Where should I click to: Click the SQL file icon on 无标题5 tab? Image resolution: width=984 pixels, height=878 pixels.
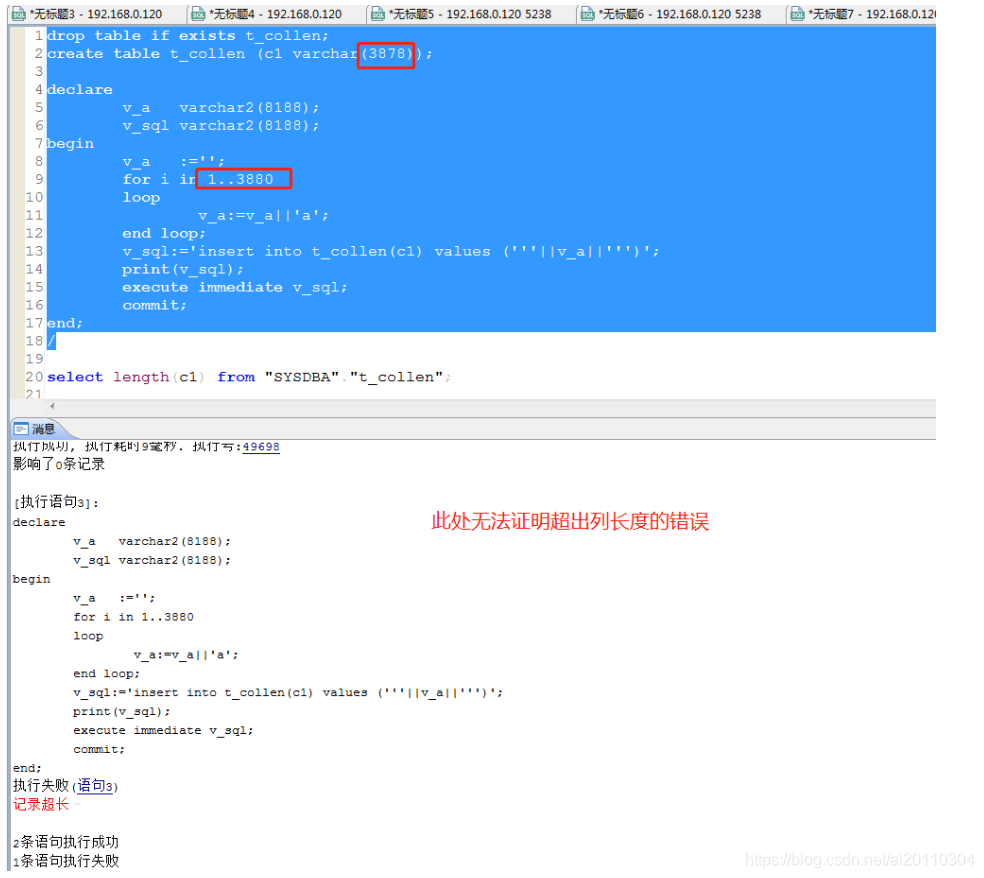pos(378,14)
